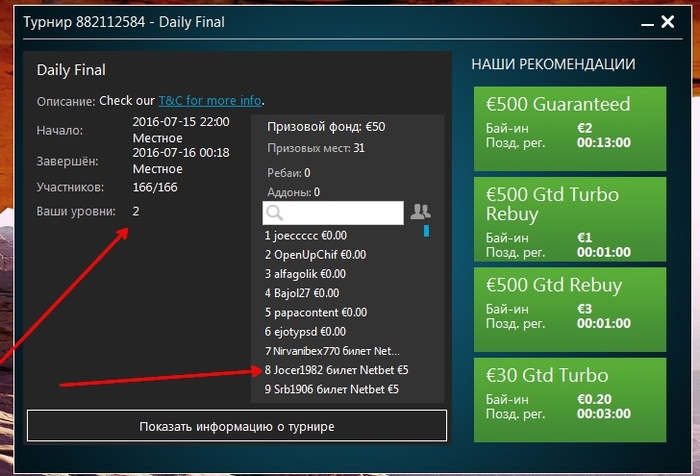Open the €30 Gtd Turbo tournament card
The image size is (700, 476).
click(570, 400)
